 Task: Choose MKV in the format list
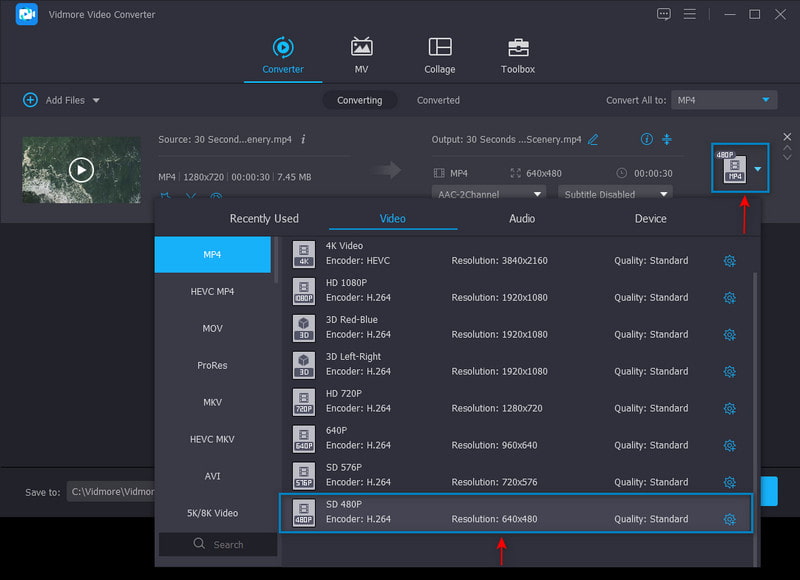(x=212, y=402)
